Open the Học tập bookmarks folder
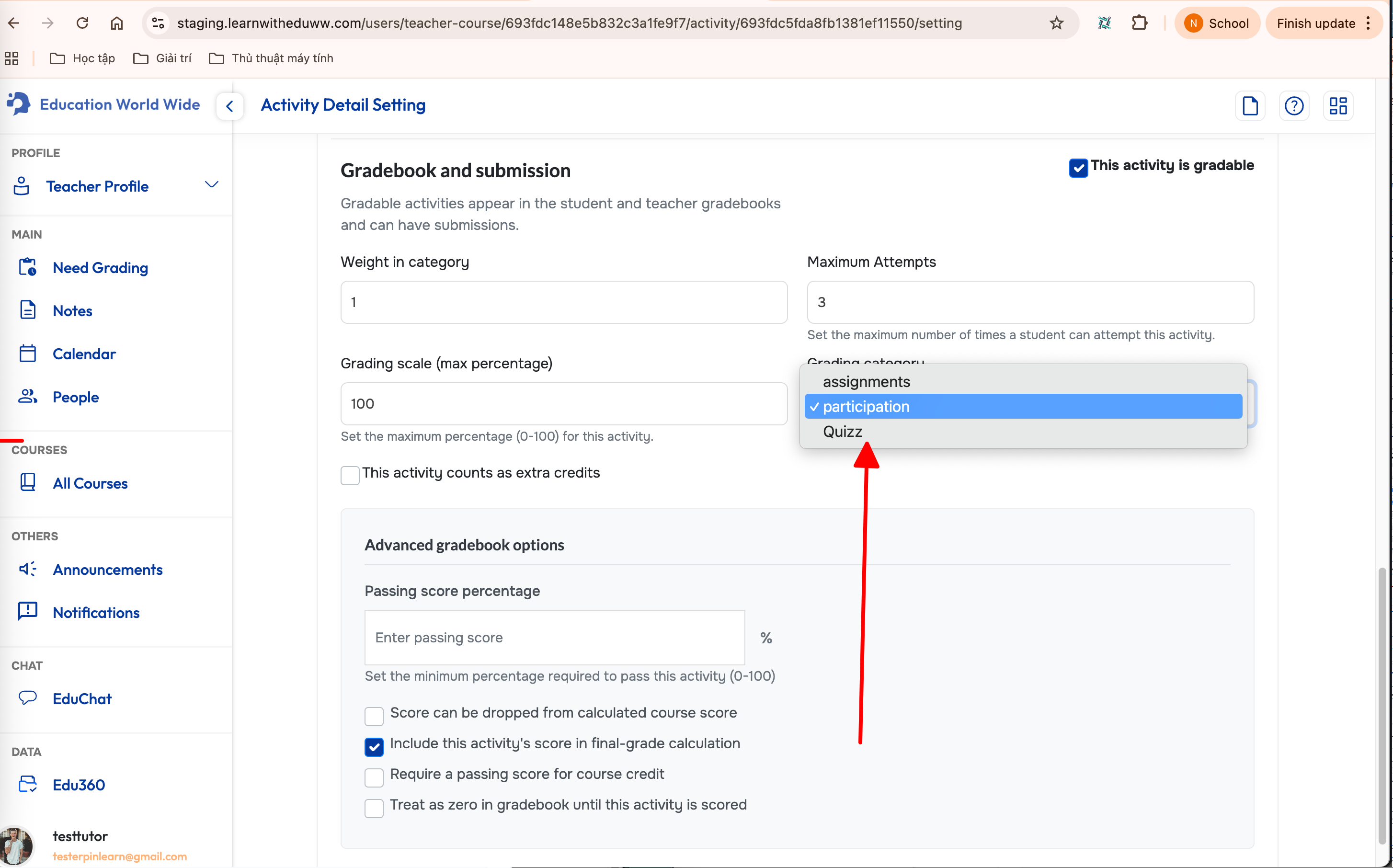 (x=83, y=58)
